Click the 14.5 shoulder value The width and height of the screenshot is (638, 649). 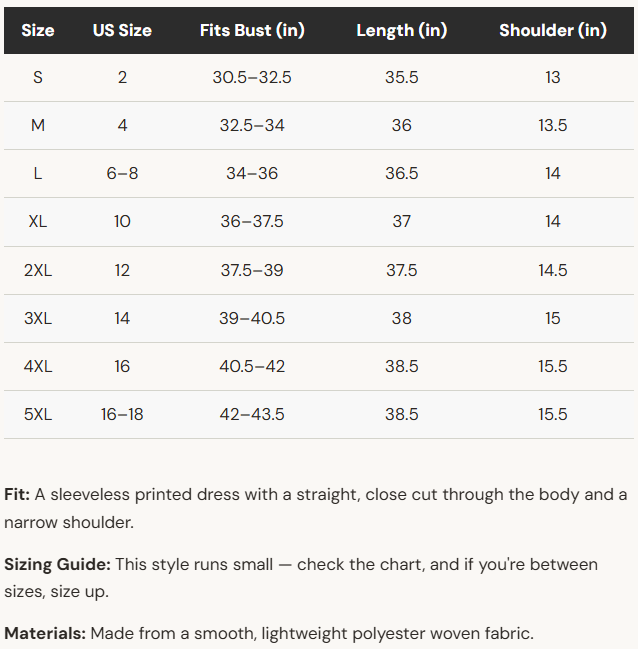[553, 270]
